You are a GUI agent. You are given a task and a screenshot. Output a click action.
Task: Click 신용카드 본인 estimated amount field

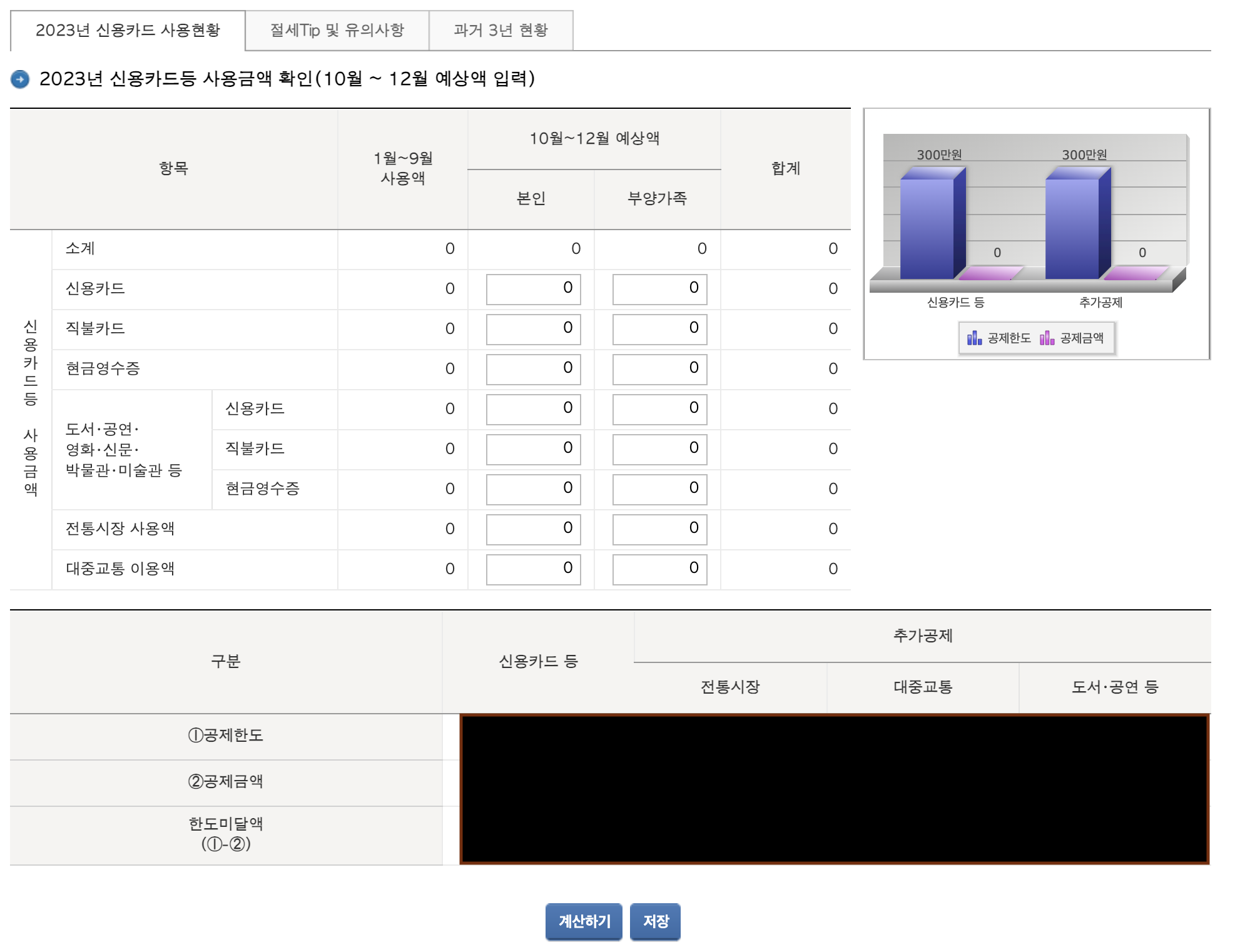(x=533, y=289)
